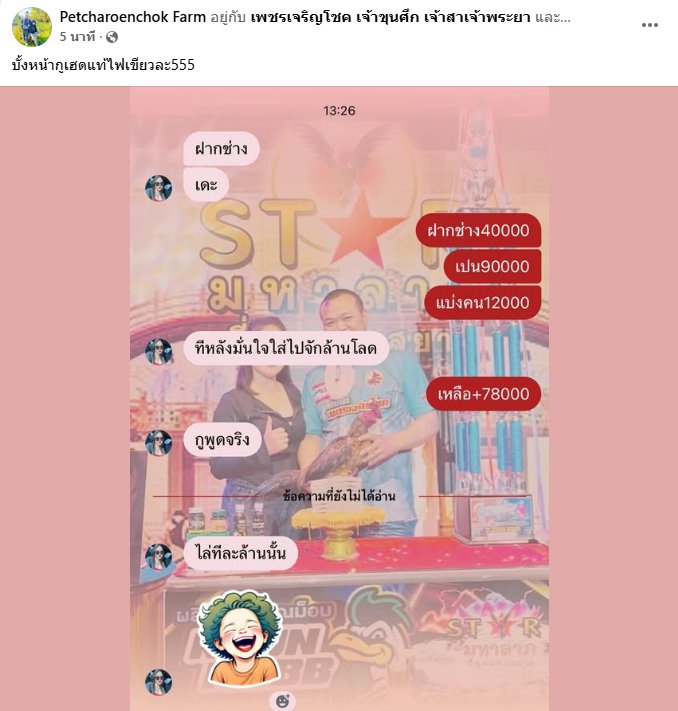Open the chat screenshot image in viewer

(339, 399)
